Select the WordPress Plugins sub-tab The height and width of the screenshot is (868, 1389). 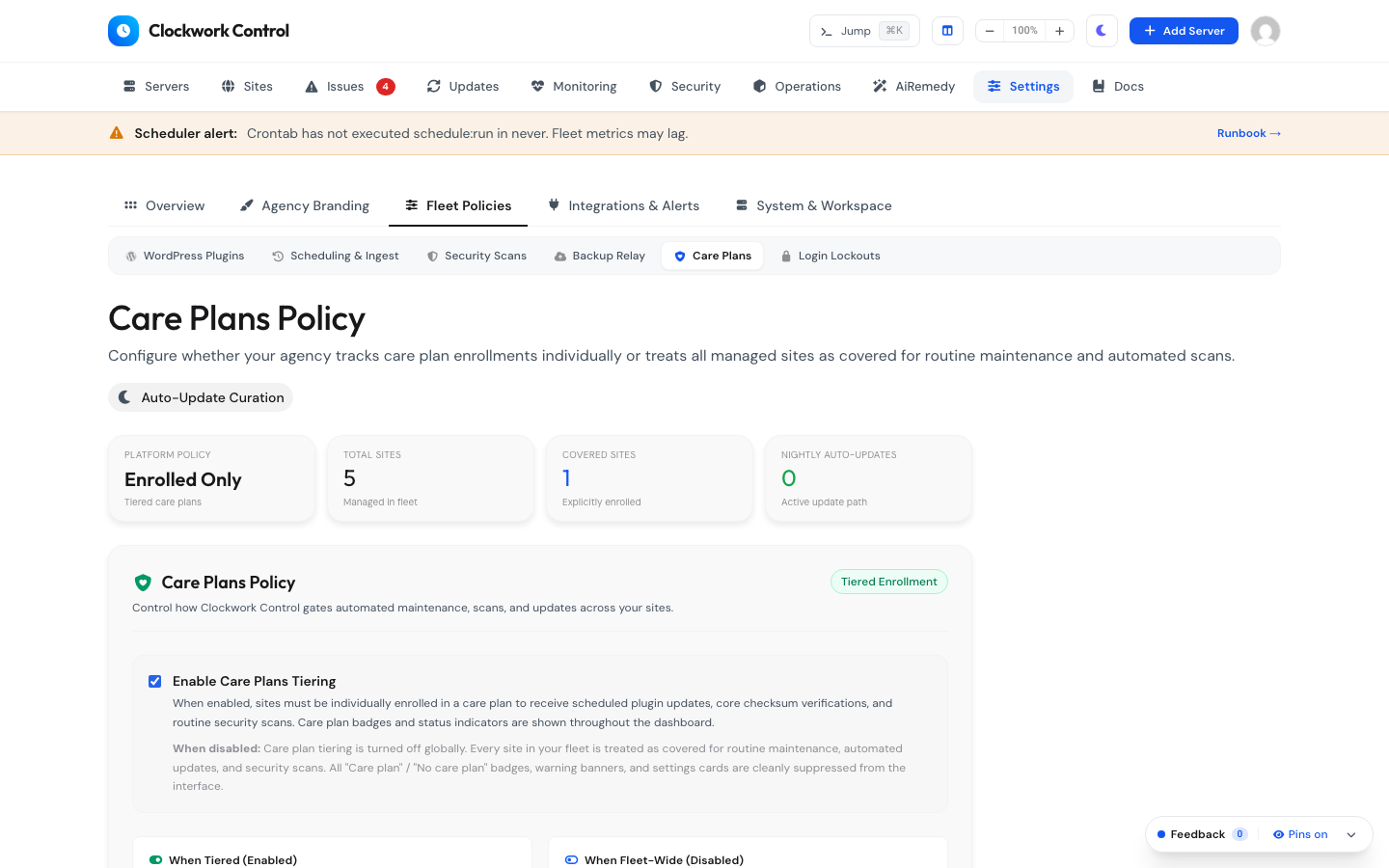[x=184, y=256]
